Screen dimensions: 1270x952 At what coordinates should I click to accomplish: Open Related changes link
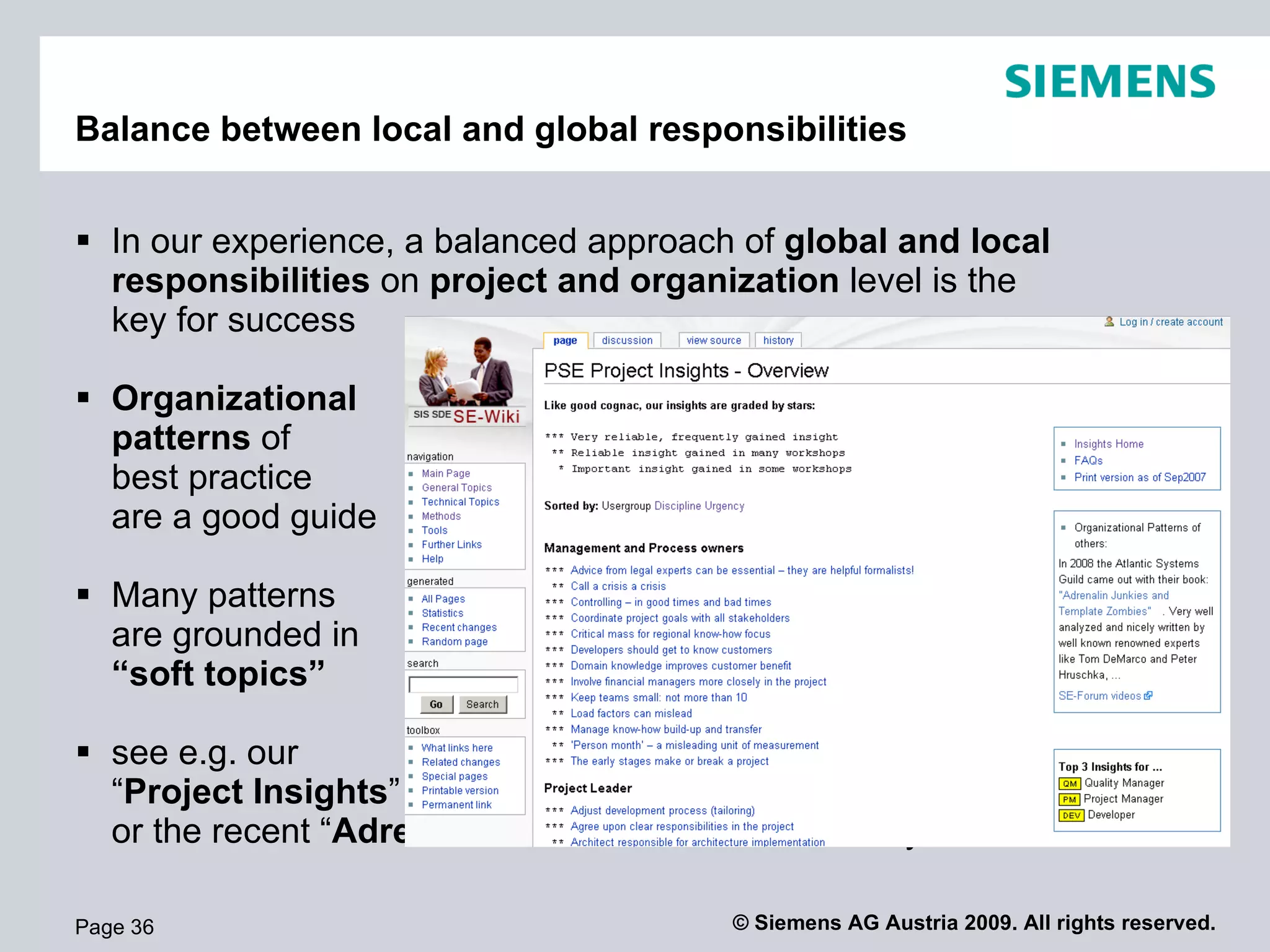tap(461, 762)
